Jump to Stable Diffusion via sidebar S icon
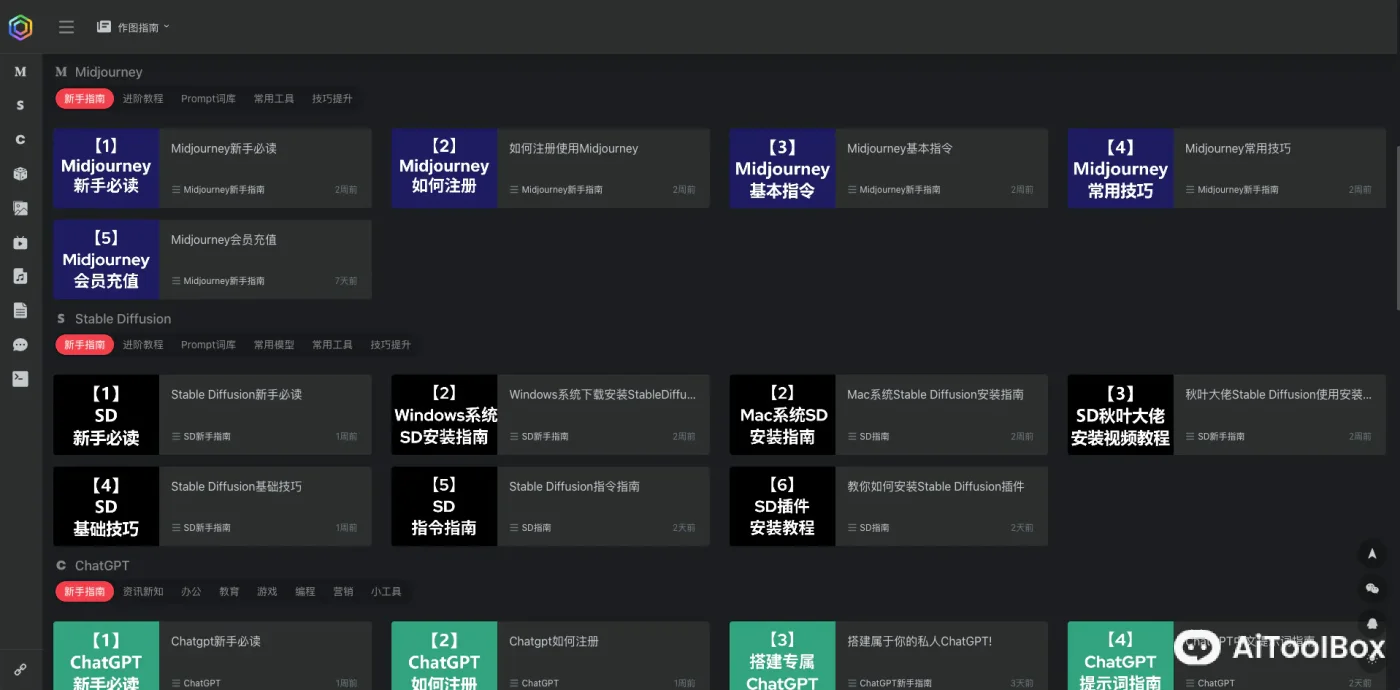1400x690 pixels. [20, 106]
